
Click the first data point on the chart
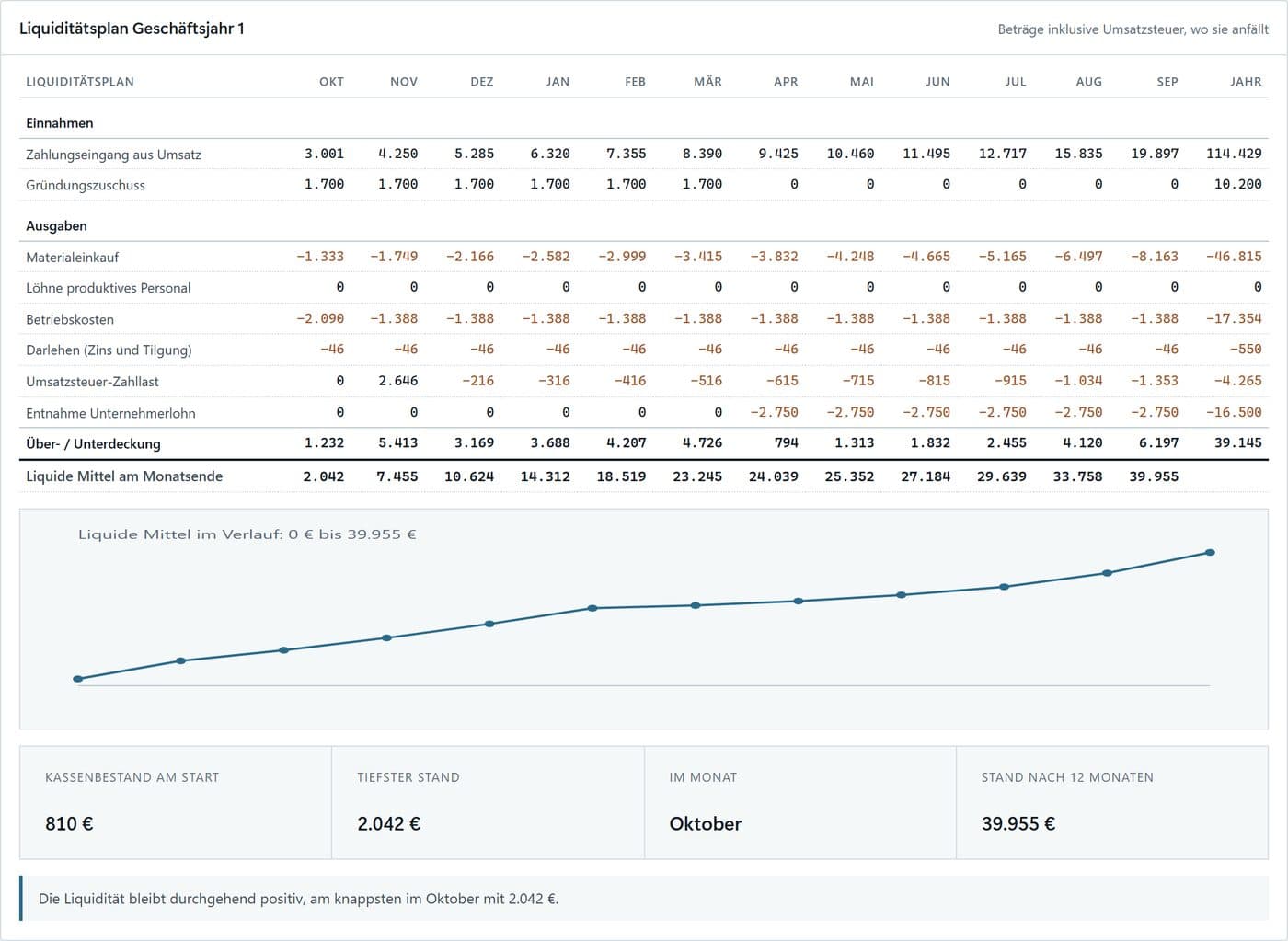pos(77,679)
